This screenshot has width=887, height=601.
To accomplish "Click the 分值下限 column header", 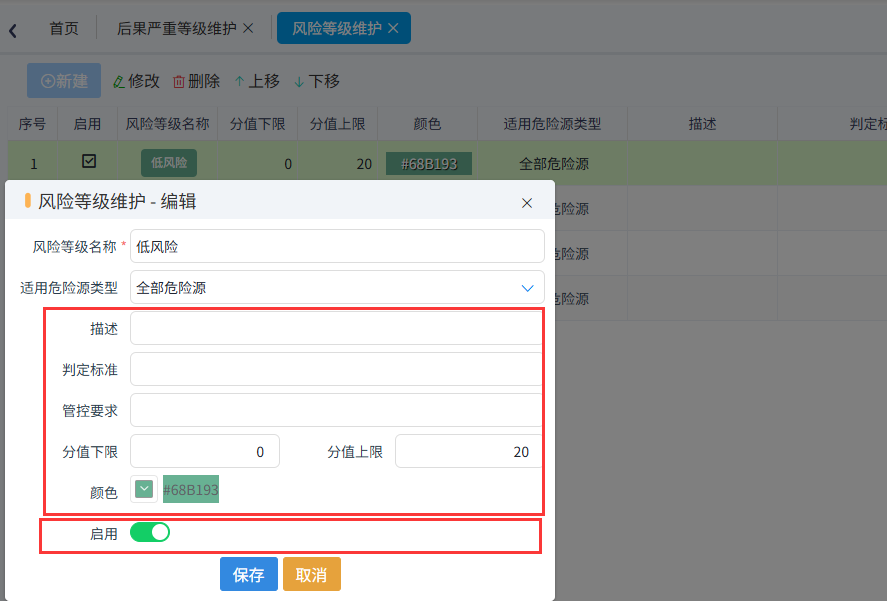I will pyautogui.click(x=257, y=124).
